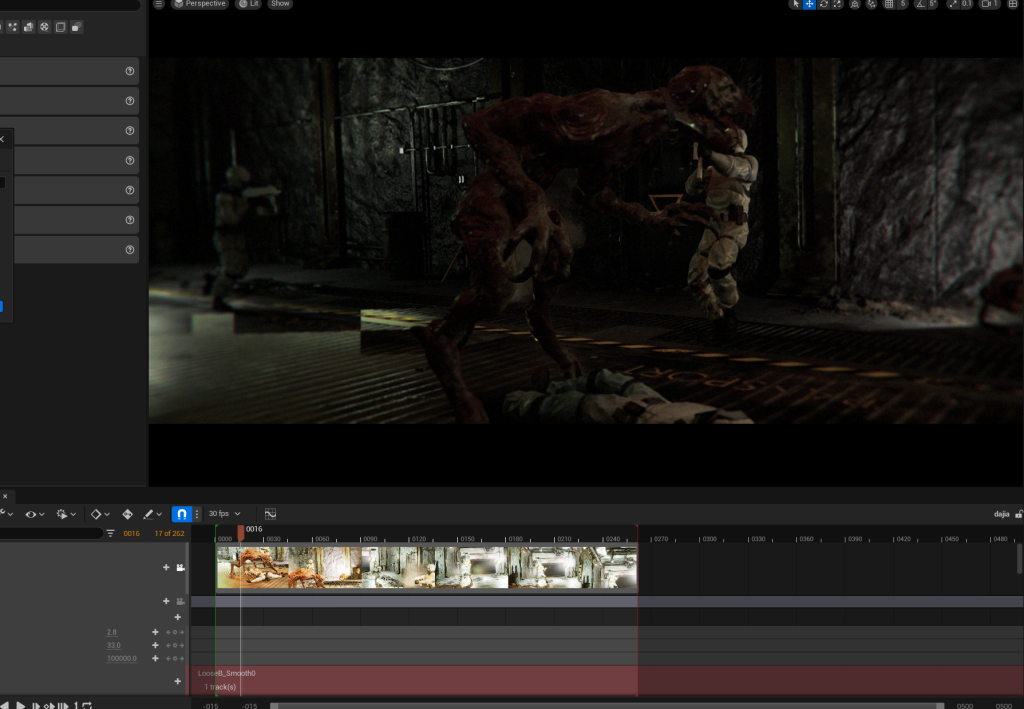Play the sequence with the play button
The height and width of the screenshot is (709, 1024).
point(20,705)
